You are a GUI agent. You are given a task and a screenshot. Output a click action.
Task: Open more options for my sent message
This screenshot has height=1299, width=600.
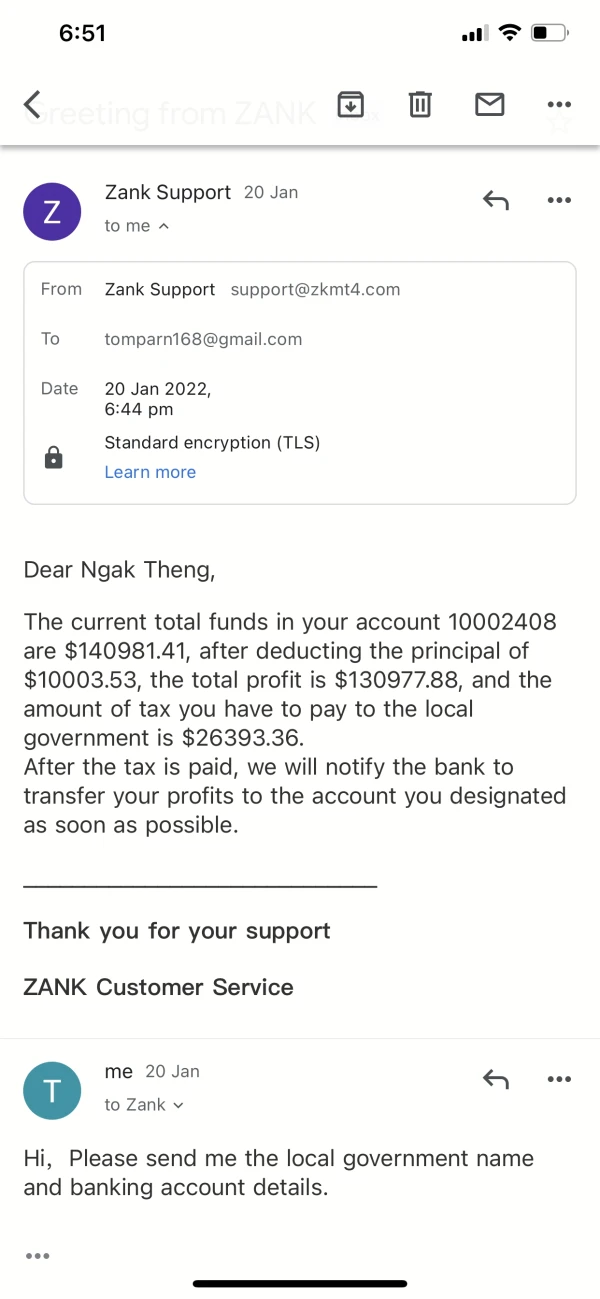coord(559,1078)
